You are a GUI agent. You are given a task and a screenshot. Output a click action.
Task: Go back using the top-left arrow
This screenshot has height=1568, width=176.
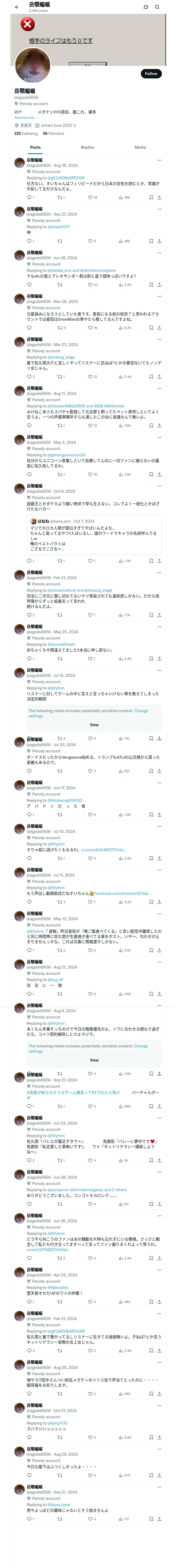17,7
